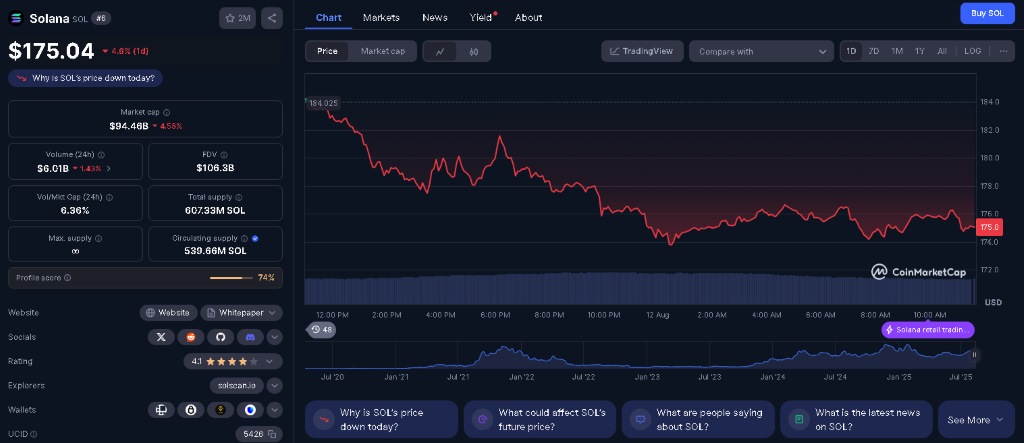Open the Compare with dropdown
The width and height of the screenshot is (1024, 443).
pos(761,51)
